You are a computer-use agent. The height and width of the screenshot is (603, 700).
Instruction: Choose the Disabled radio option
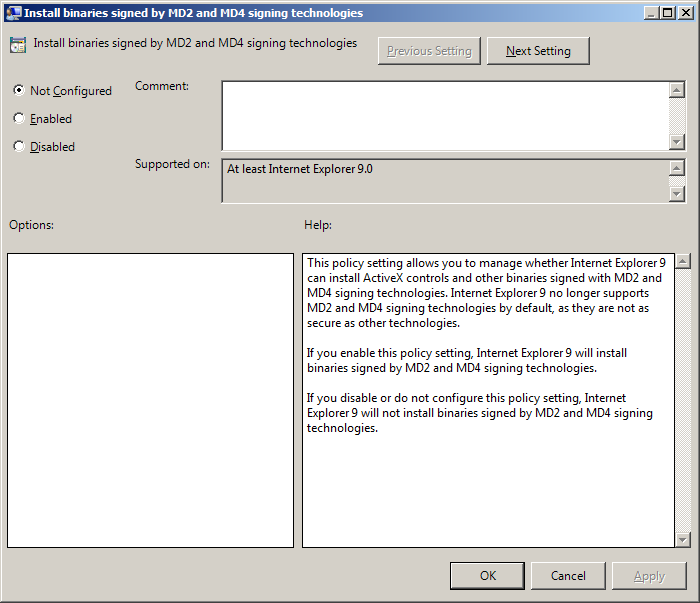coord(19,146)
